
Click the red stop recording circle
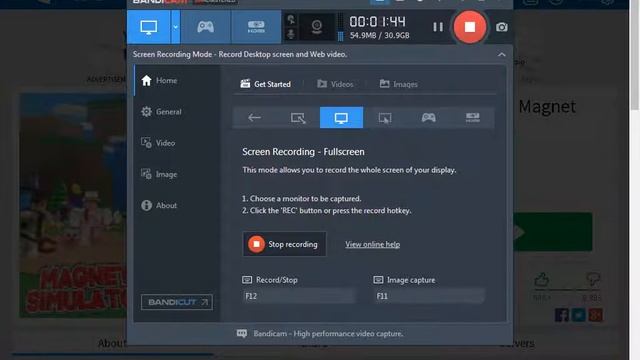470,27
